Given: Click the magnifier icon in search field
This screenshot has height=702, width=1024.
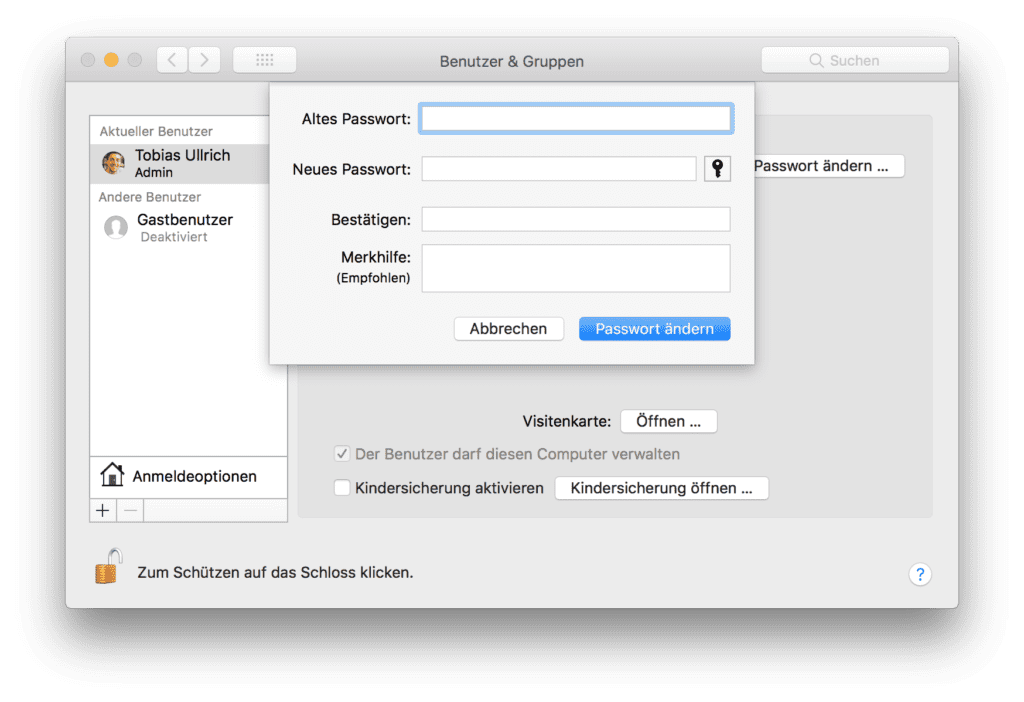Looking at the screenshot, I should click(816, 60).
